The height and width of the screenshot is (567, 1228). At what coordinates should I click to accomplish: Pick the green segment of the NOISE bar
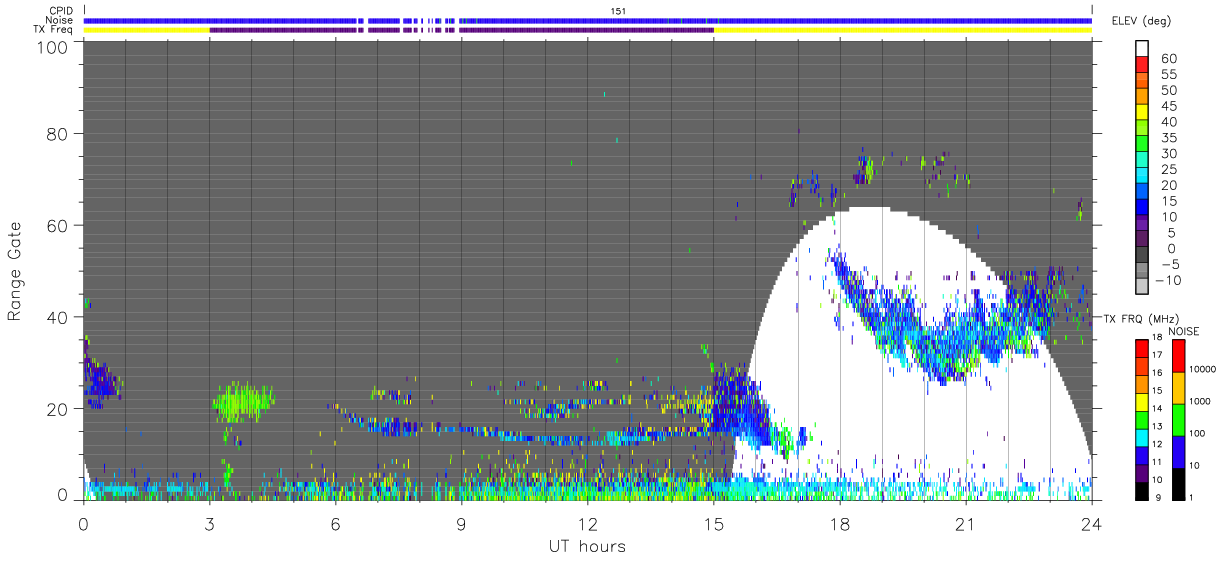[x=1177, y=418]
